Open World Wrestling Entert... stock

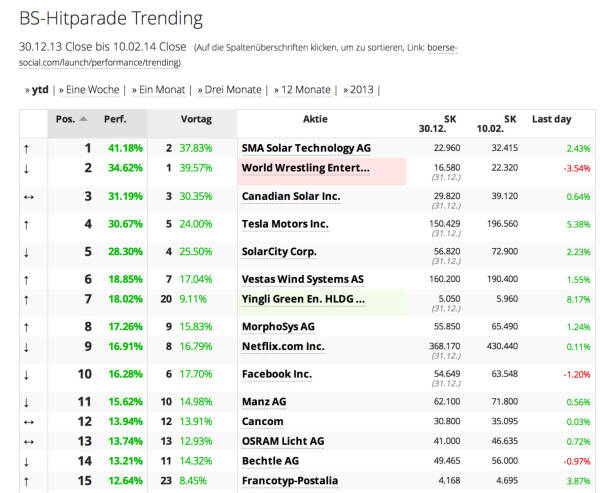306,168
